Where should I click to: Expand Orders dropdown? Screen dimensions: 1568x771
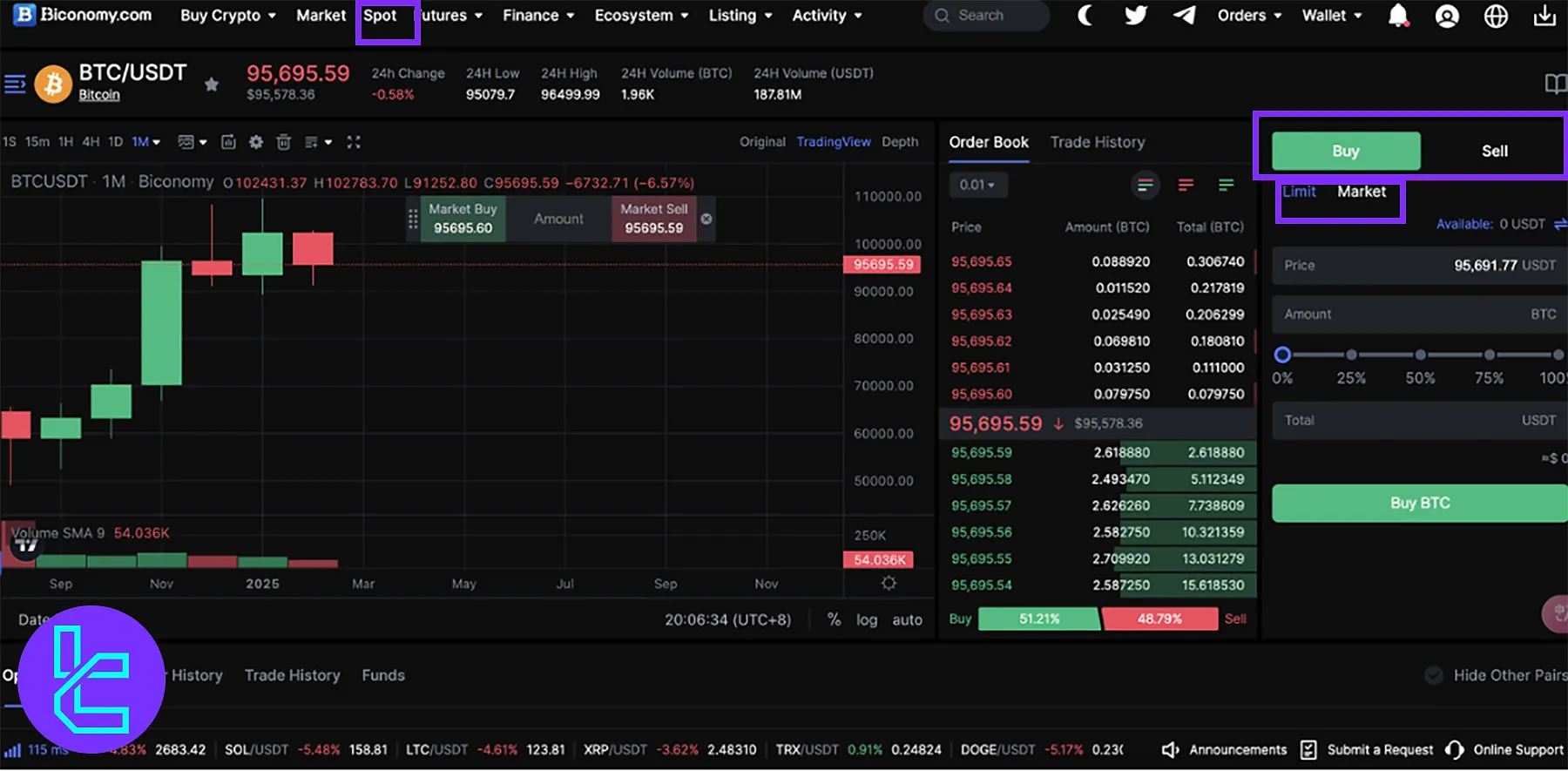1249,16
